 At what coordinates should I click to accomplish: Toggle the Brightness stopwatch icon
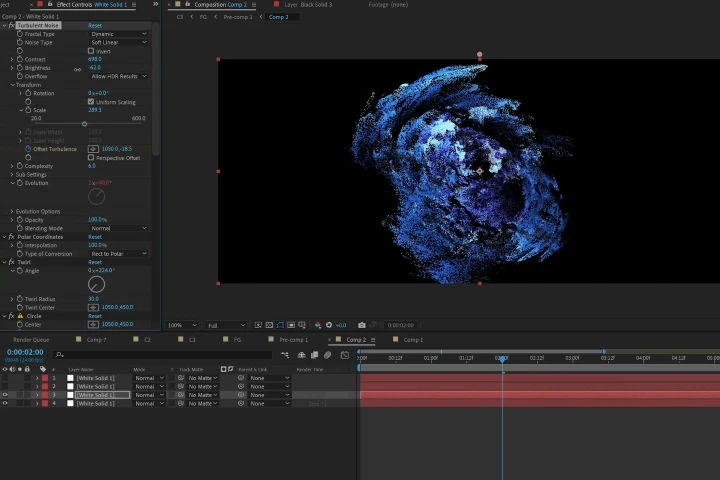click(x=20, y=68)
